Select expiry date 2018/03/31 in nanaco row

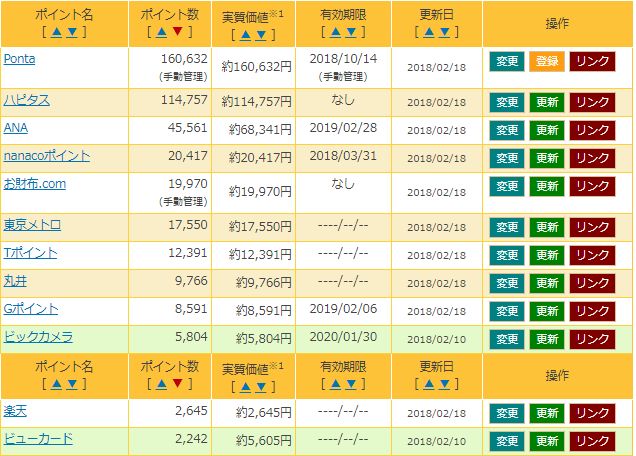point(343,156)
